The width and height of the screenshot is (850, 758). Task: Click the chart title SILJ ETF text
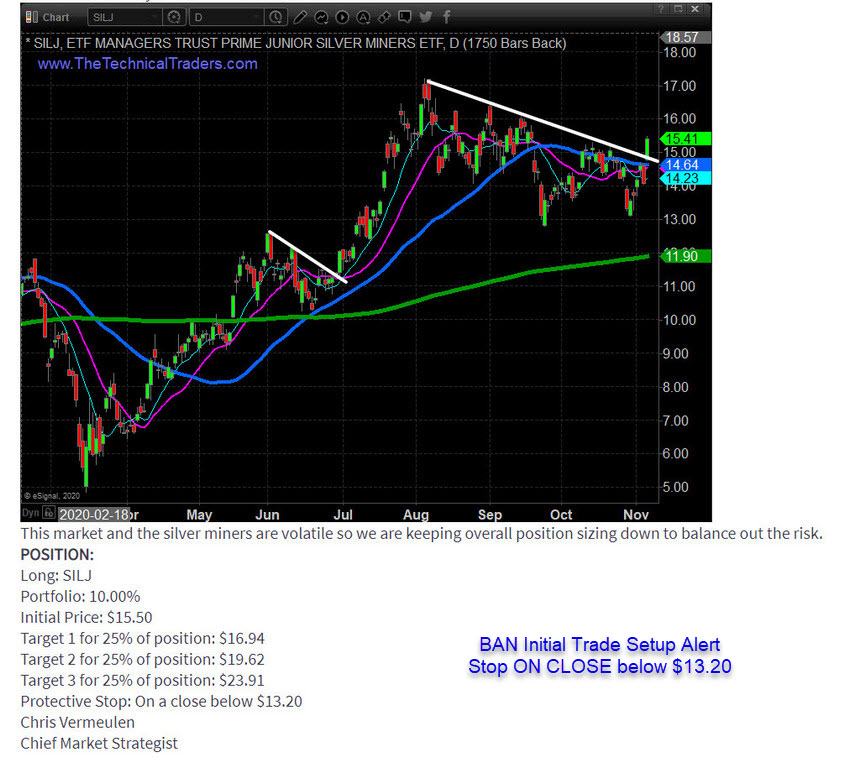tap(296, 43)
